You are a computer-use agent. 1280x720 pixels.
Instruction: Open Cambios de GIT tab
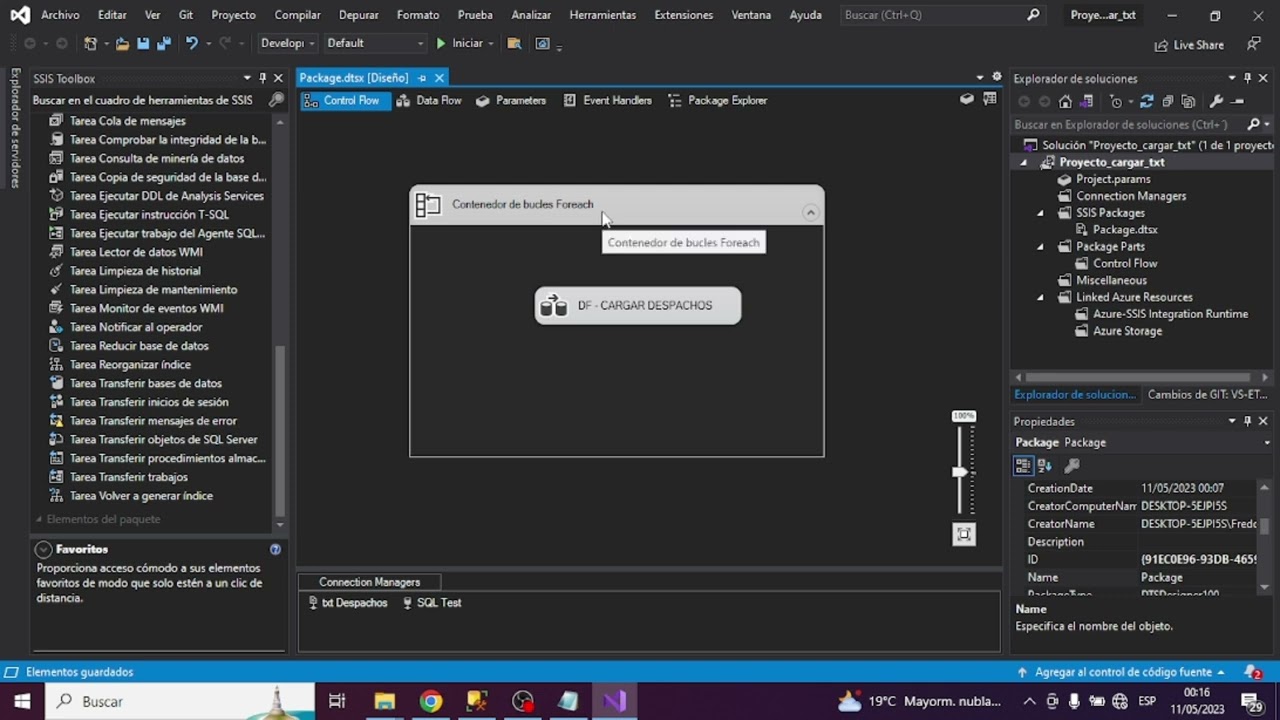point(1207,394)
